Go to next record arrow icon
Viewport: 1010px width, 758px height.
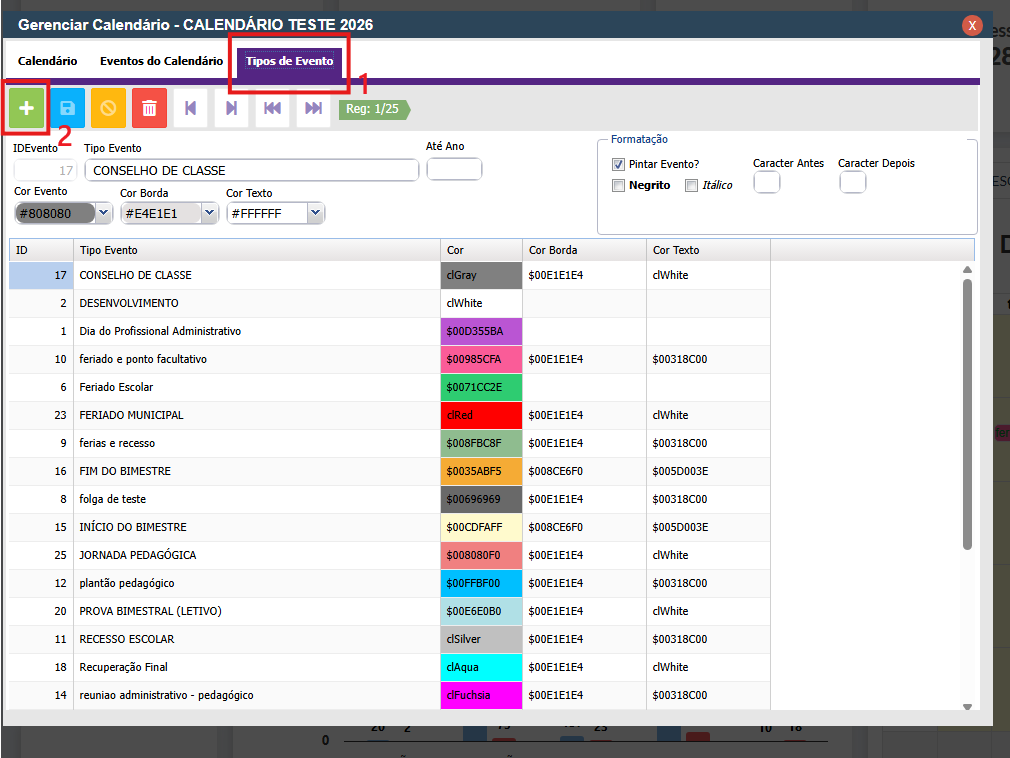click(231, 108)
